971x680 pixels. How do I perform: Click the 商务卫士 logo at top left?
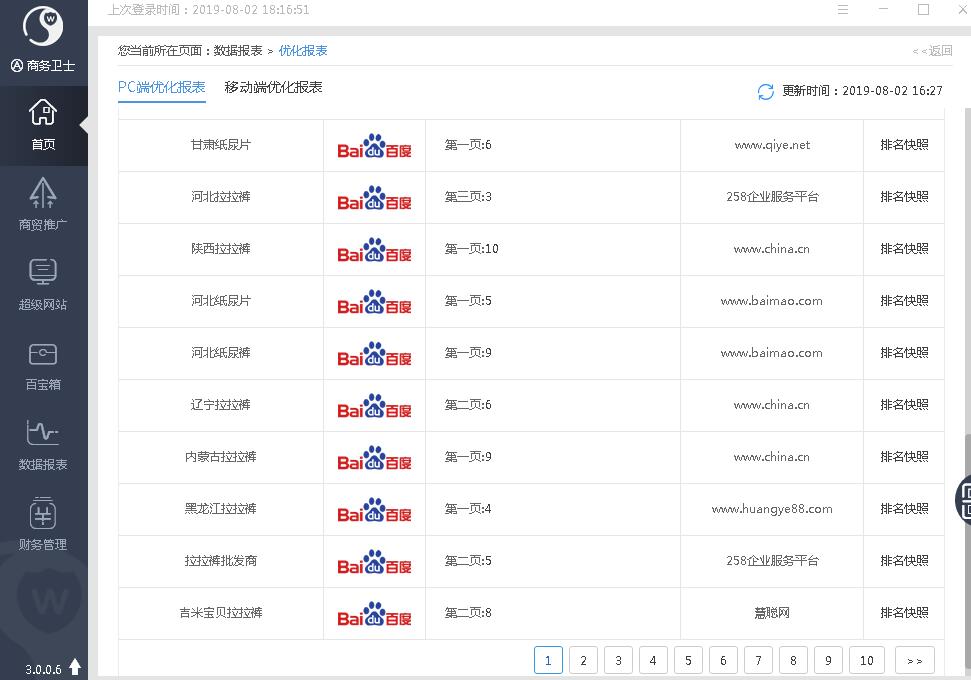point(43,30)
